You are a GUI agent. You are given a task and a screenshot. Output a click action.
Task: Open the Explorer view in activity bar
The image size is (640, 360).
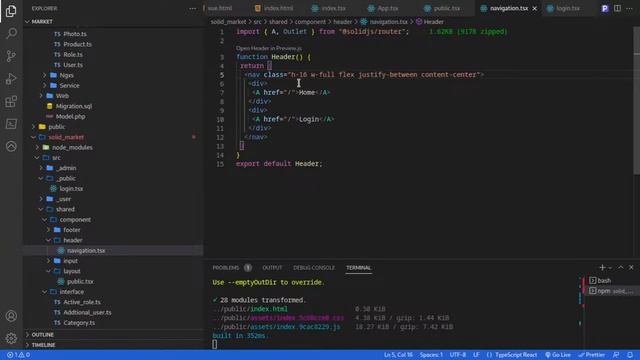(x=11, y=11)
